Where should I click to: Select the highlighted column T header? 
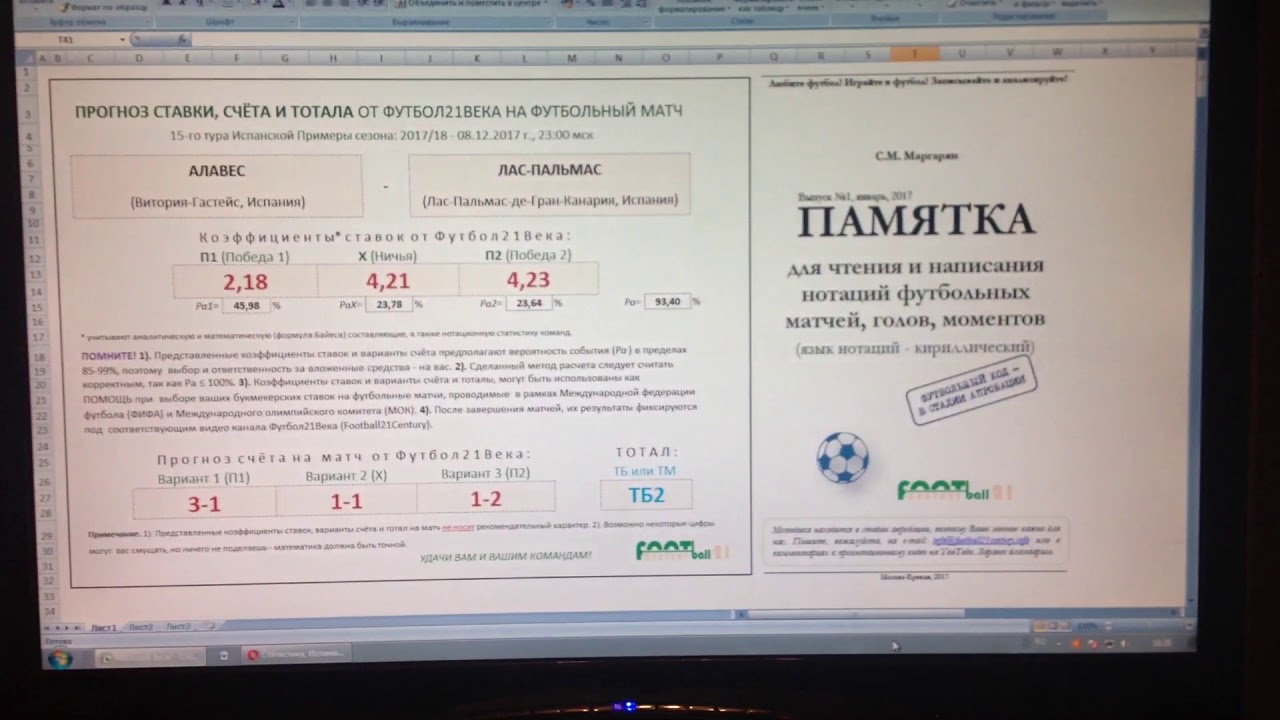click(x=913, y=53)
